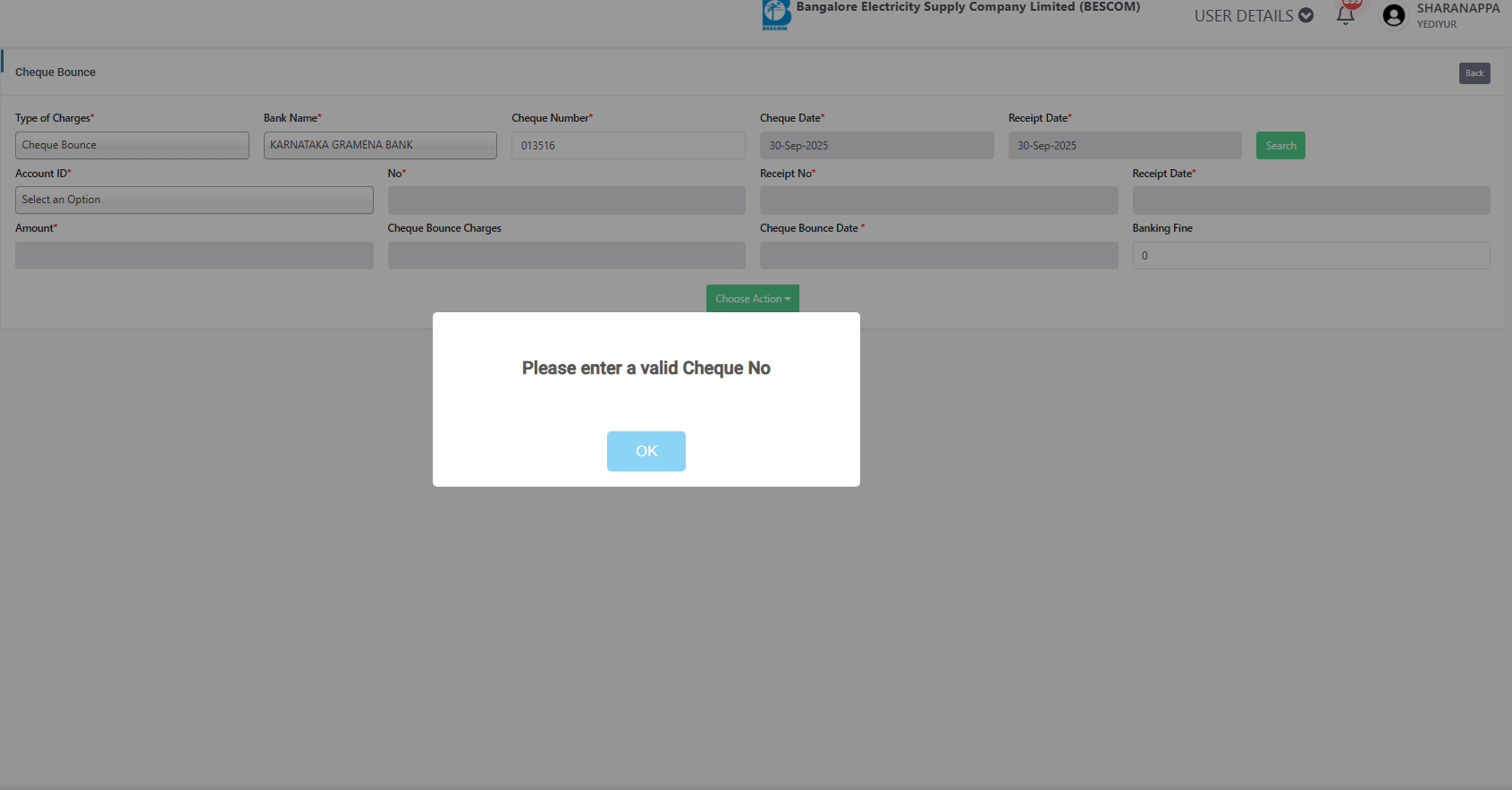Viewport: 1512px width, 790px height.
Task: Click the green Search button
Action: pos(1280,146)
